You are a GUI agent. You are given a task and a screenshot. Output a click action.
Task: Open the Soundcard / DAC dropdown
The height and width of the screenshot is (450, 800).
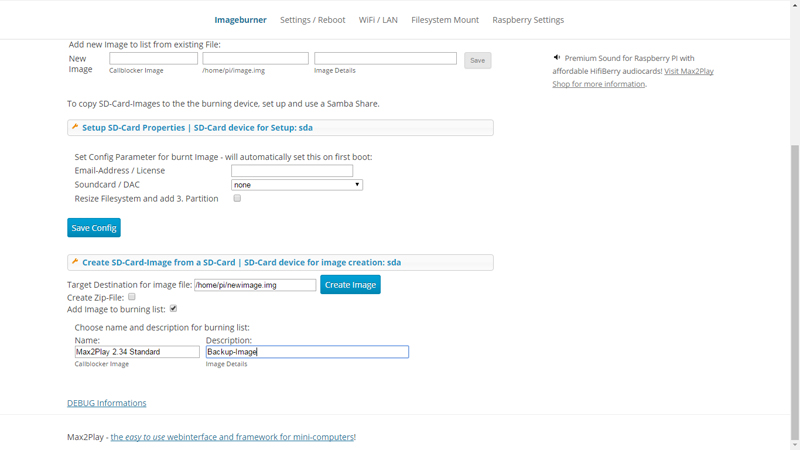click(x=297, y=185)
